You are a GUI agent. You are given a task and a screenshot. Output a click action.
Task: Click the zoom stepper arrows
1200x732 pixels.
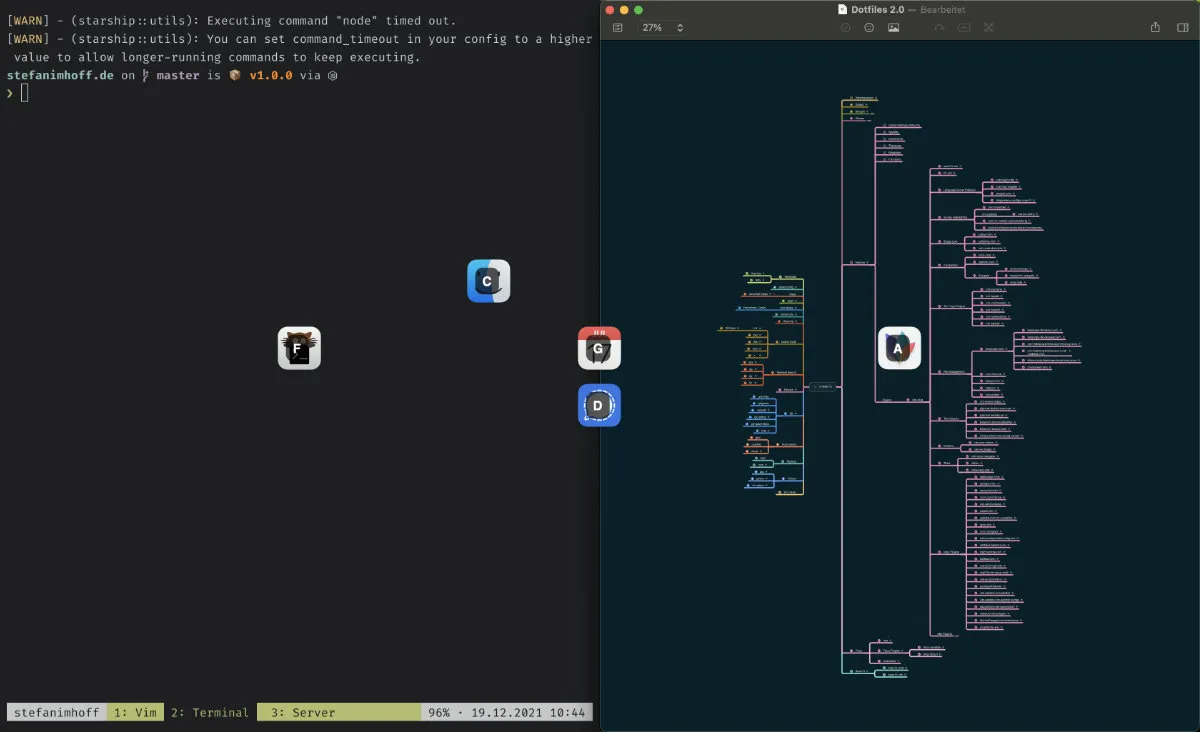(x=680, y=28)
